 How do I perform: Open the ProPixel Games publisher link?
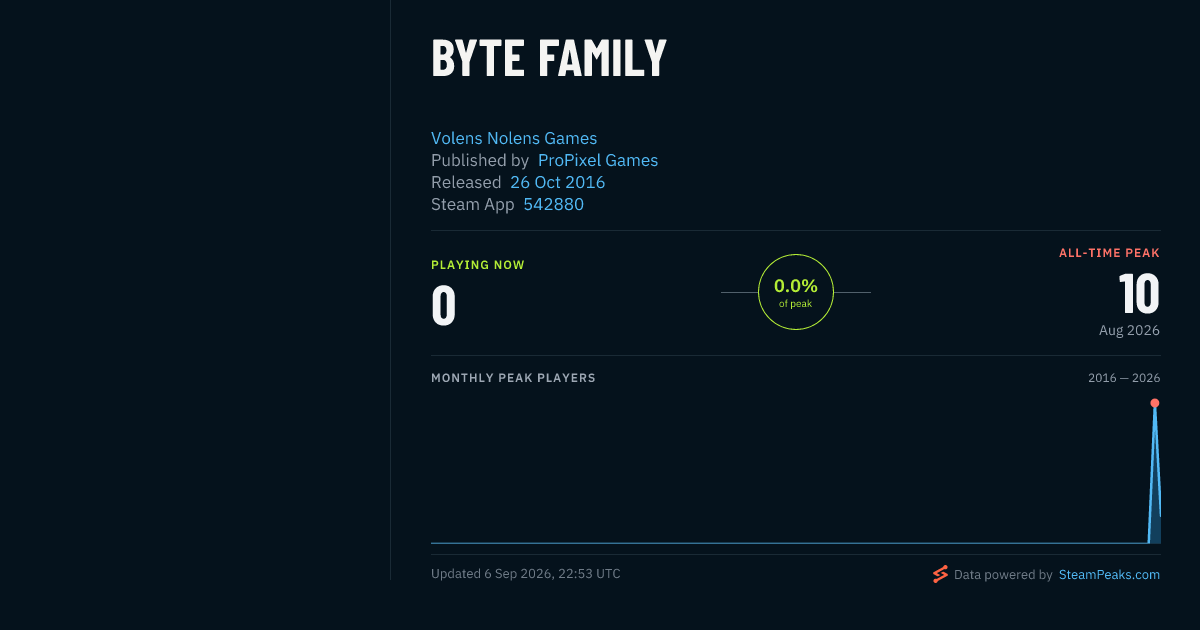(598, 160)
